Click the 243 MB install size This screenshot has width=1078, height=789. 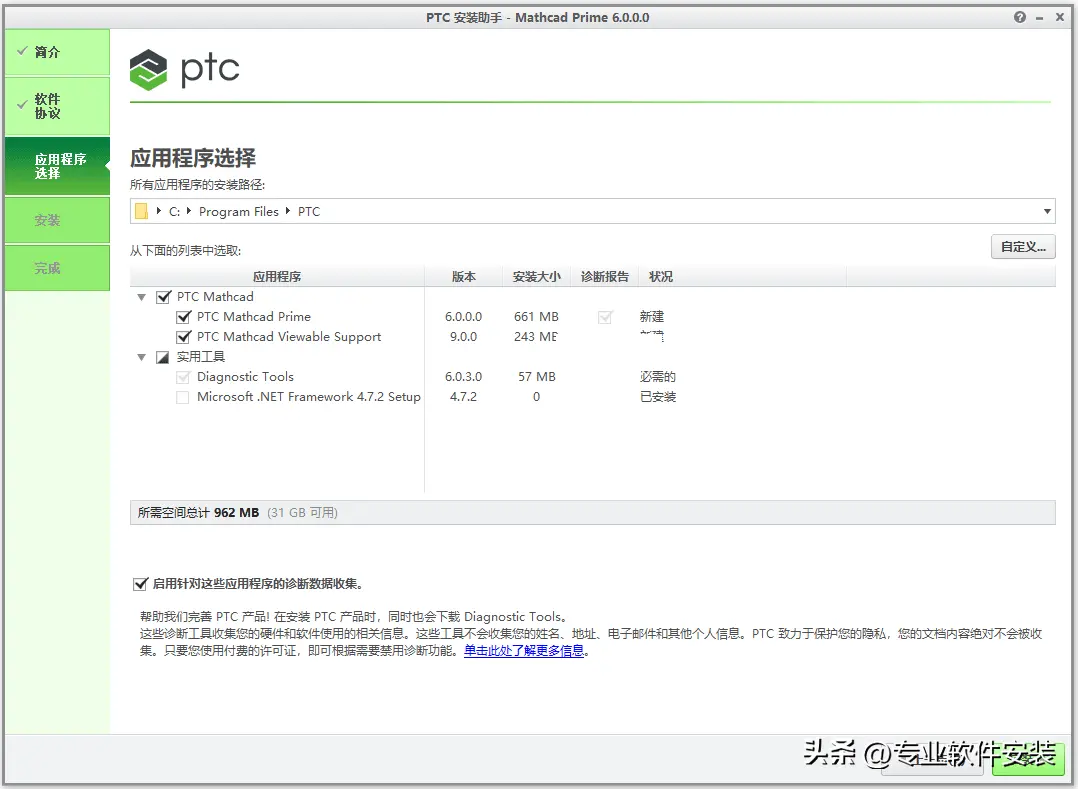(x=536, y=337)
